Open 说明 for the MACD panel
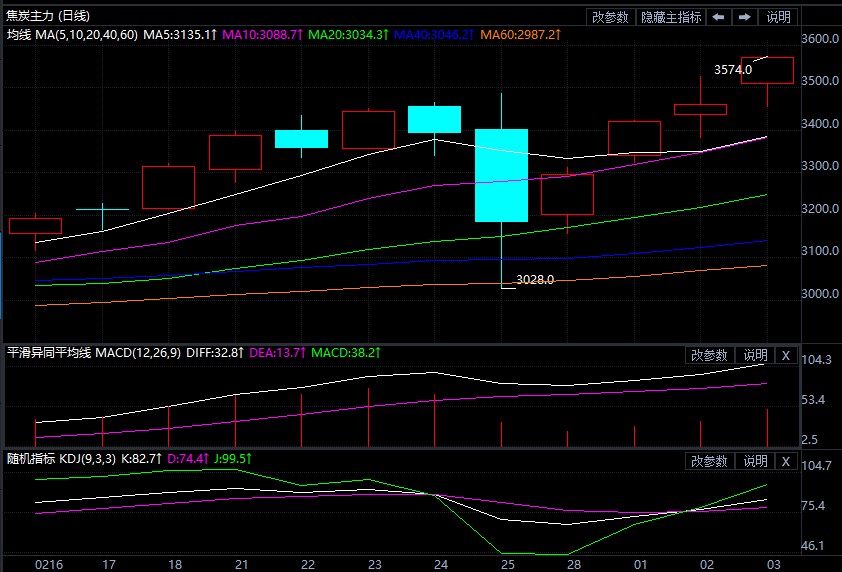 tap(755, 355)
